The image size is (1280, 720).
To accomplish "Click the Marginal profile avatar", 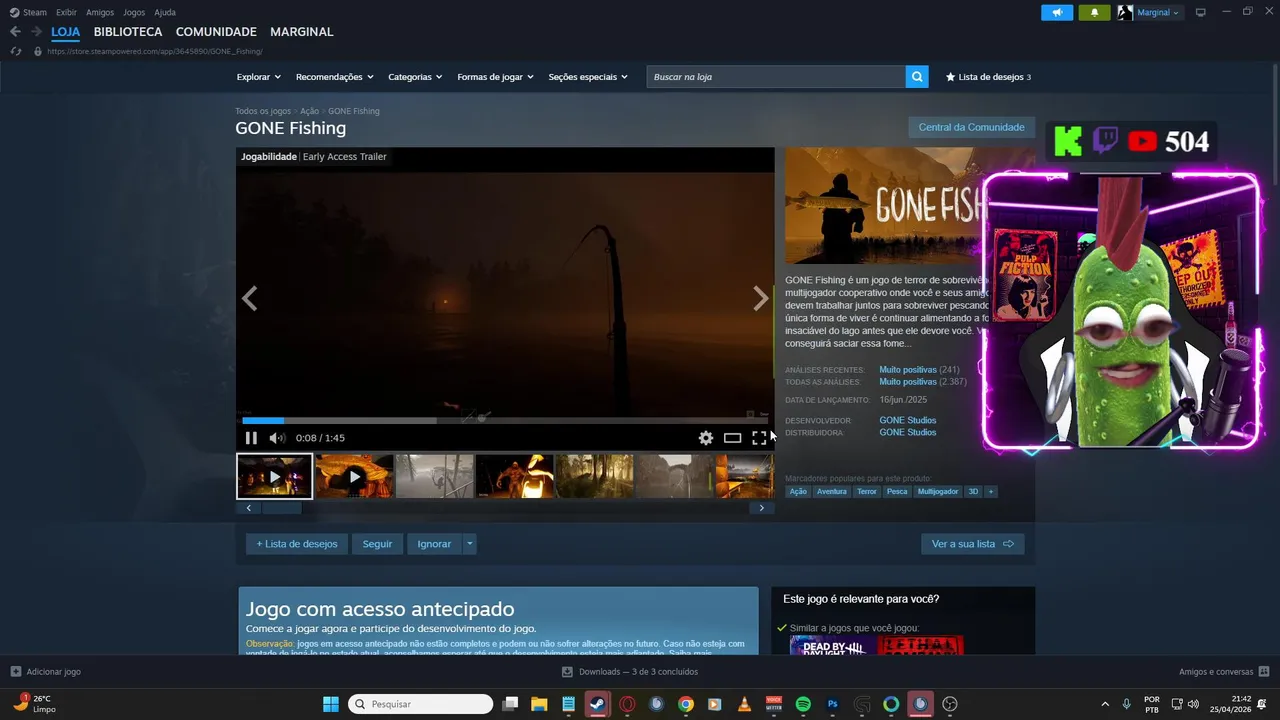I will click(x=1125, y=13).
